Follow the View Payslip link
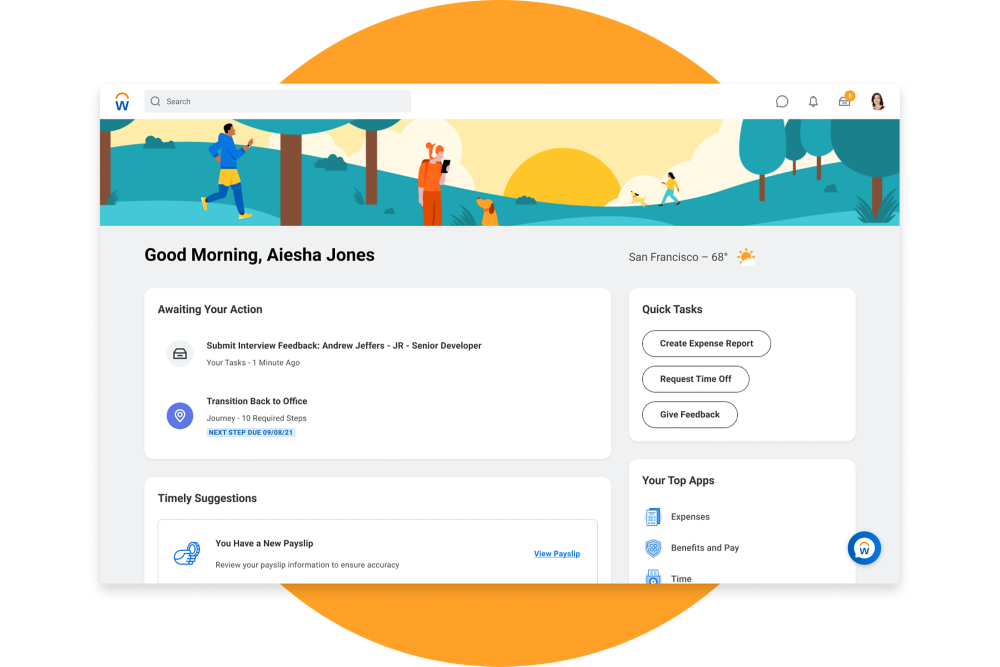The width and height of the screenshot is (1000, 667). tap(556, 554)
